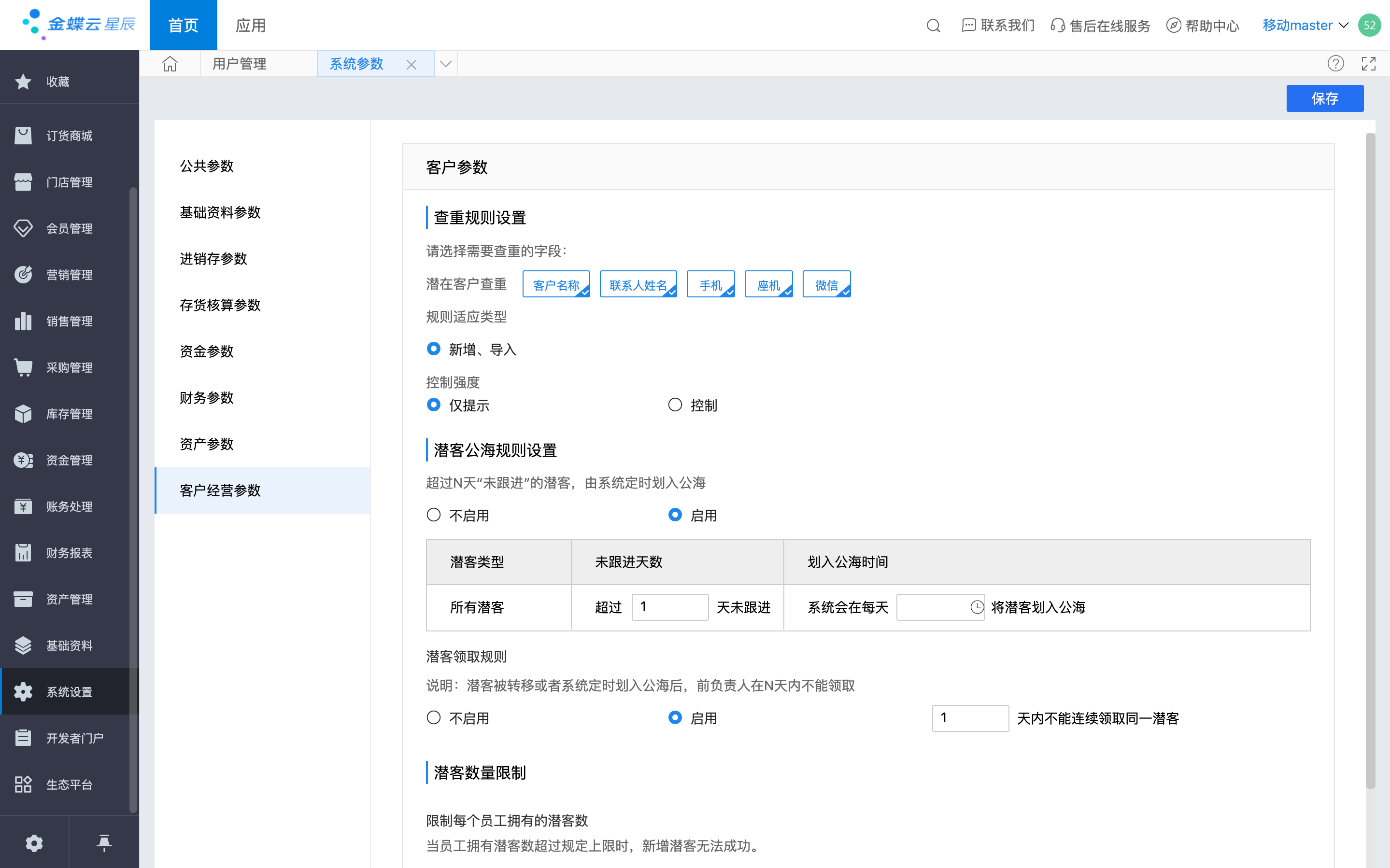Select 新增、导入 radio button
This screenshot has width=1390, height=868.
click(434, 349)
